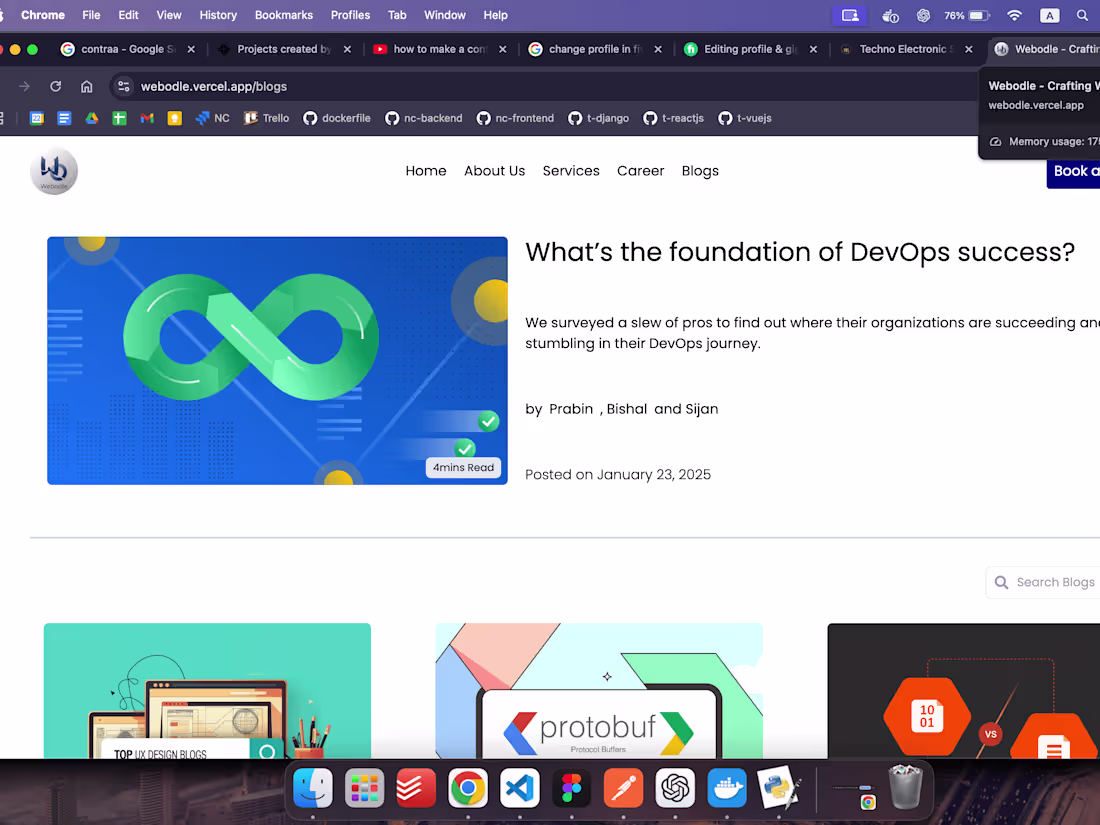Viewport: 1100px width, 825px height.
Task: Open the Google Sheets bookmark icon
Action: coord(119,118)
